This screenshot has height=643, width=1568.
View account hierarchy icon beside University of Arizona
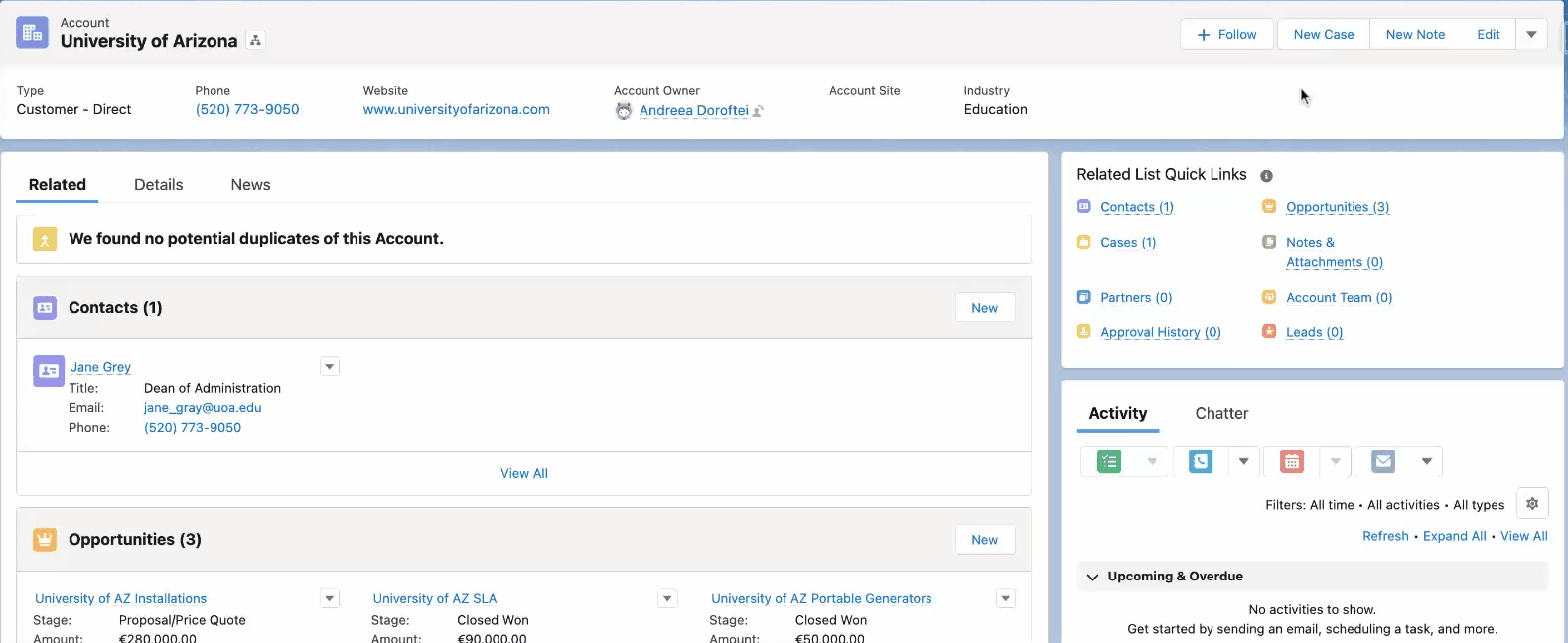point(256,41)
